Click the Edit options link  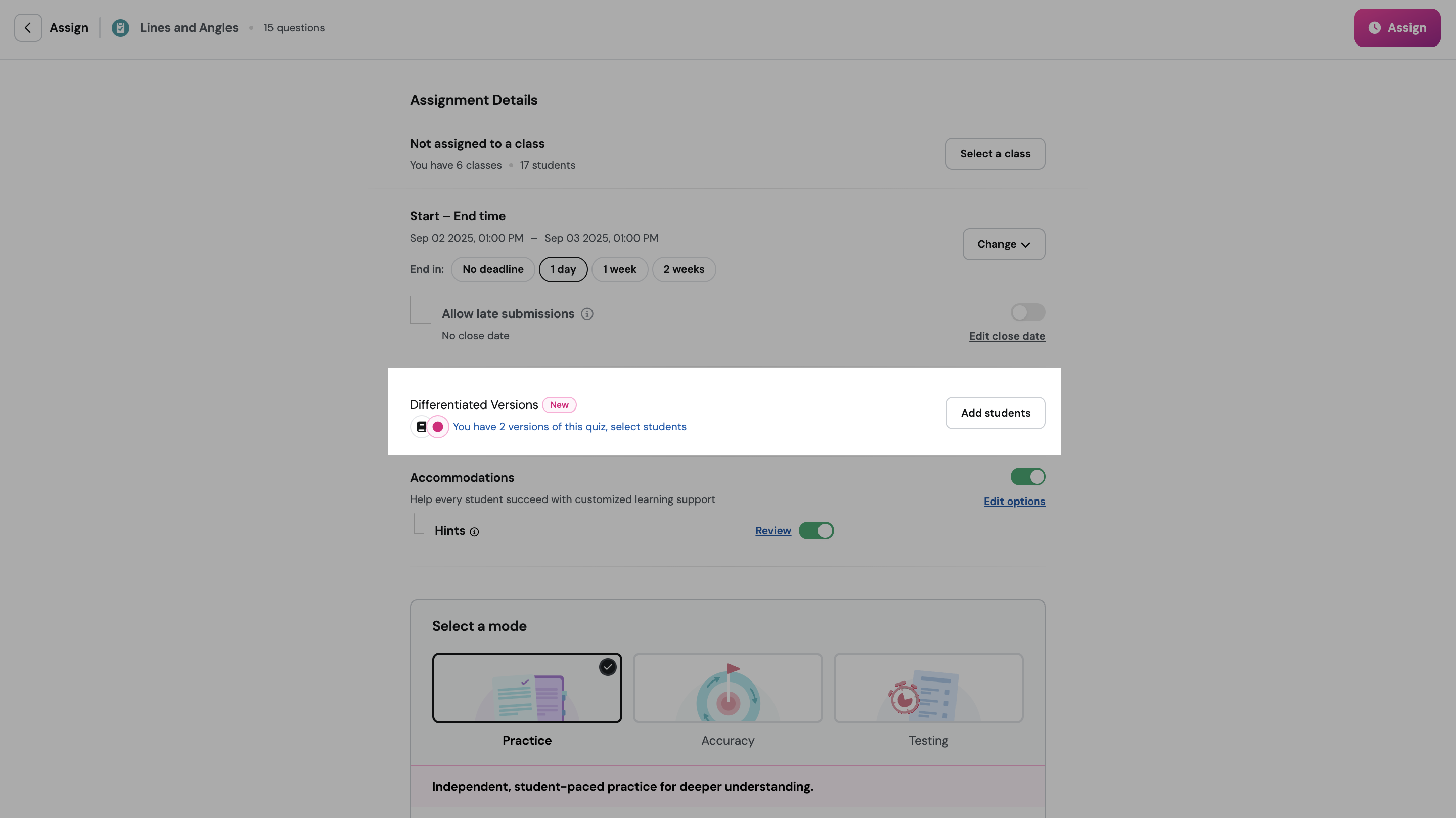tap(1014, 502)
